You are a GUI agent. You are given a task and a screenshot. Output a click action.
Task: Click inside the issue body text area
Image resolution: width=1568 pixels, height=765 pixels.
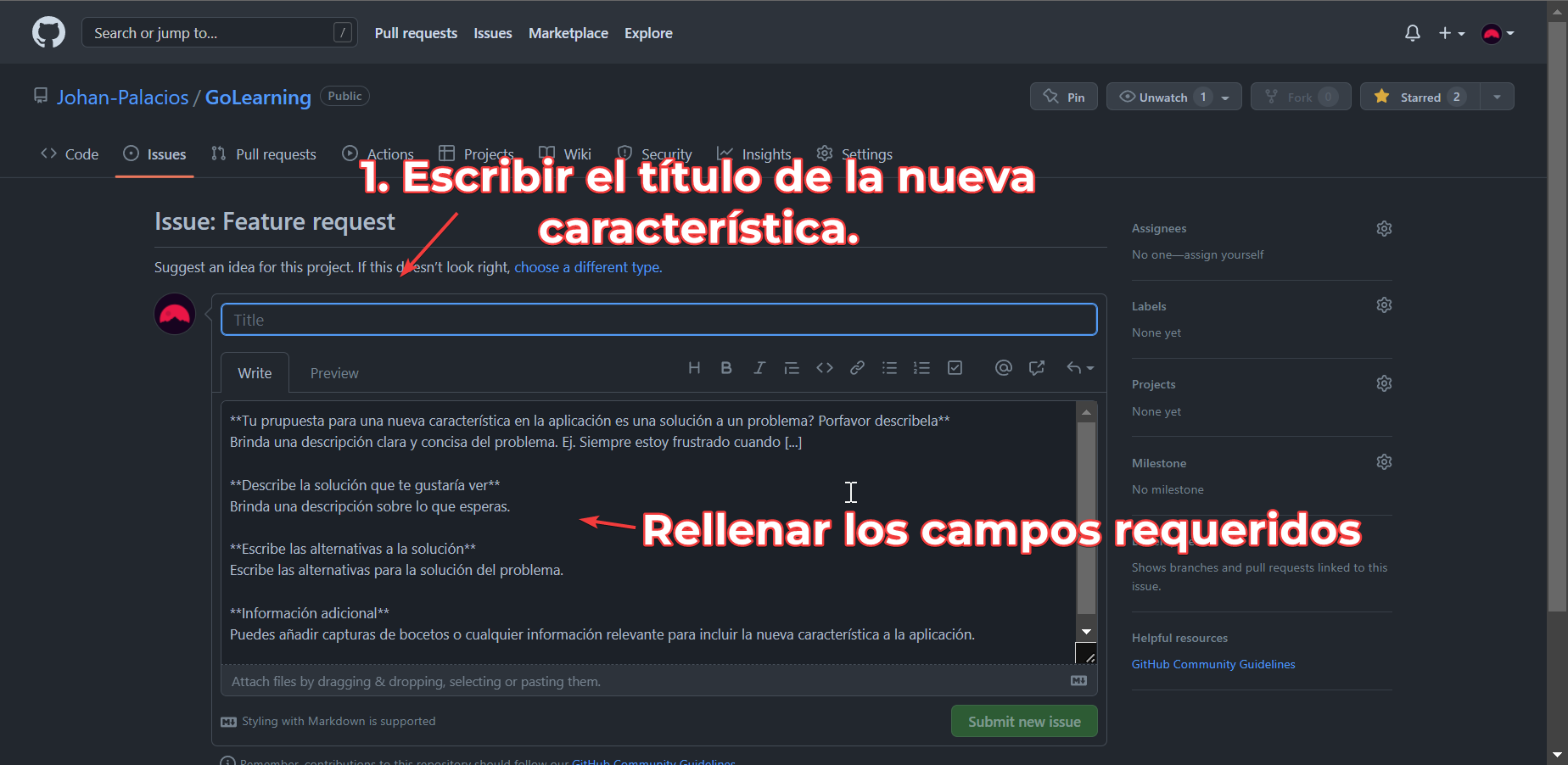click(648, 533)
